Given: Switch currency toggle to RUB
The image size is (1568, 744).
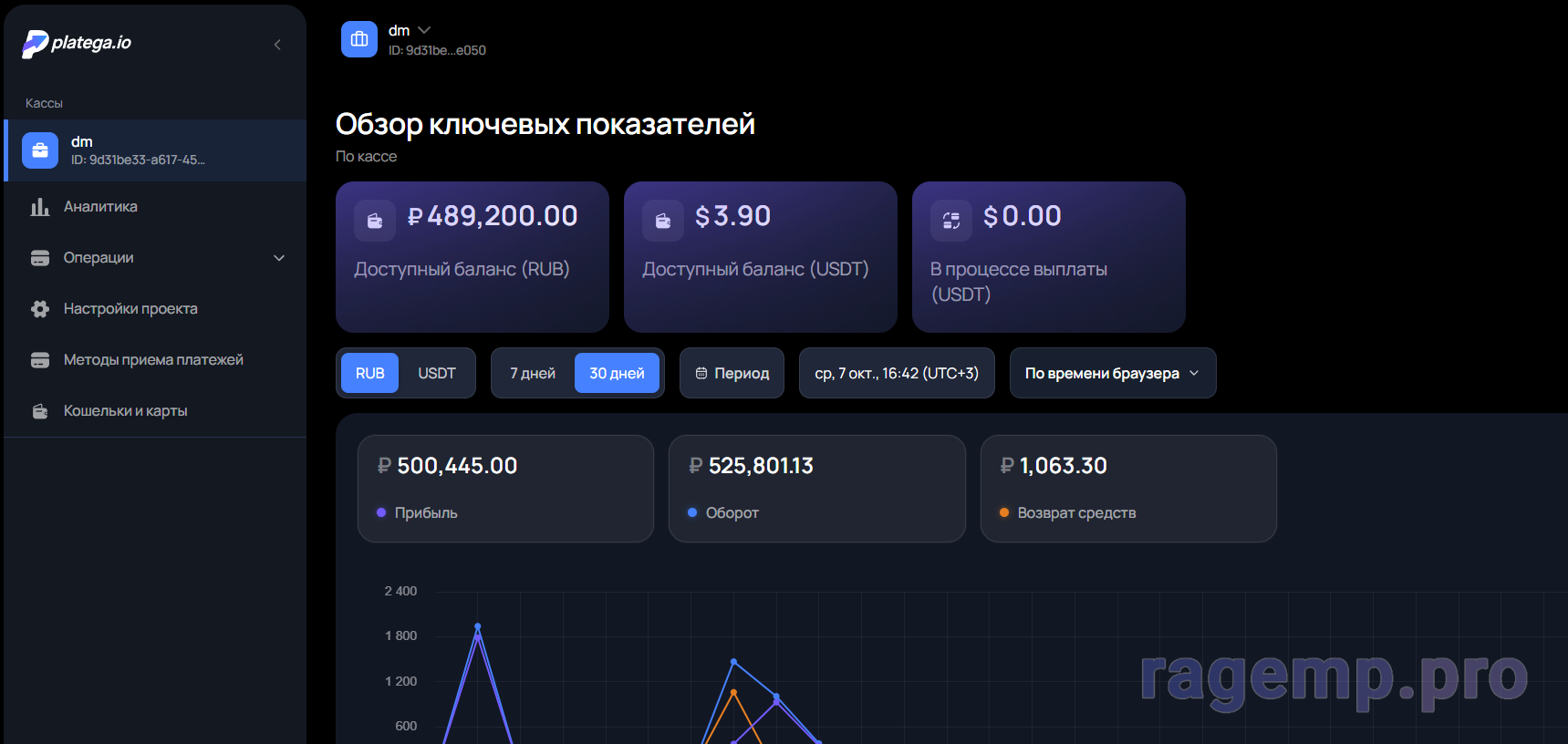Looking at the screenshot, I should click(x=370, y=373).
